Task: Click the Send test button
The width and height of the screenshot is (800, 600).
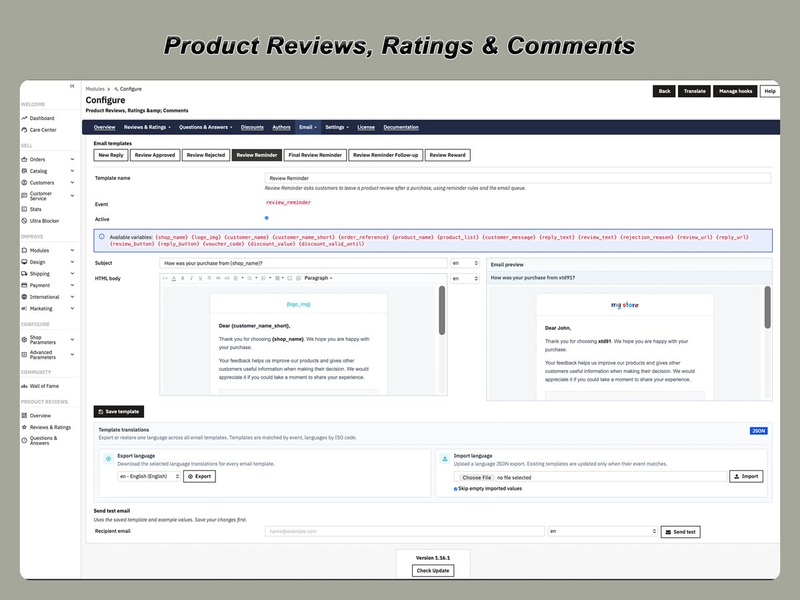Action: coord(681,532)
